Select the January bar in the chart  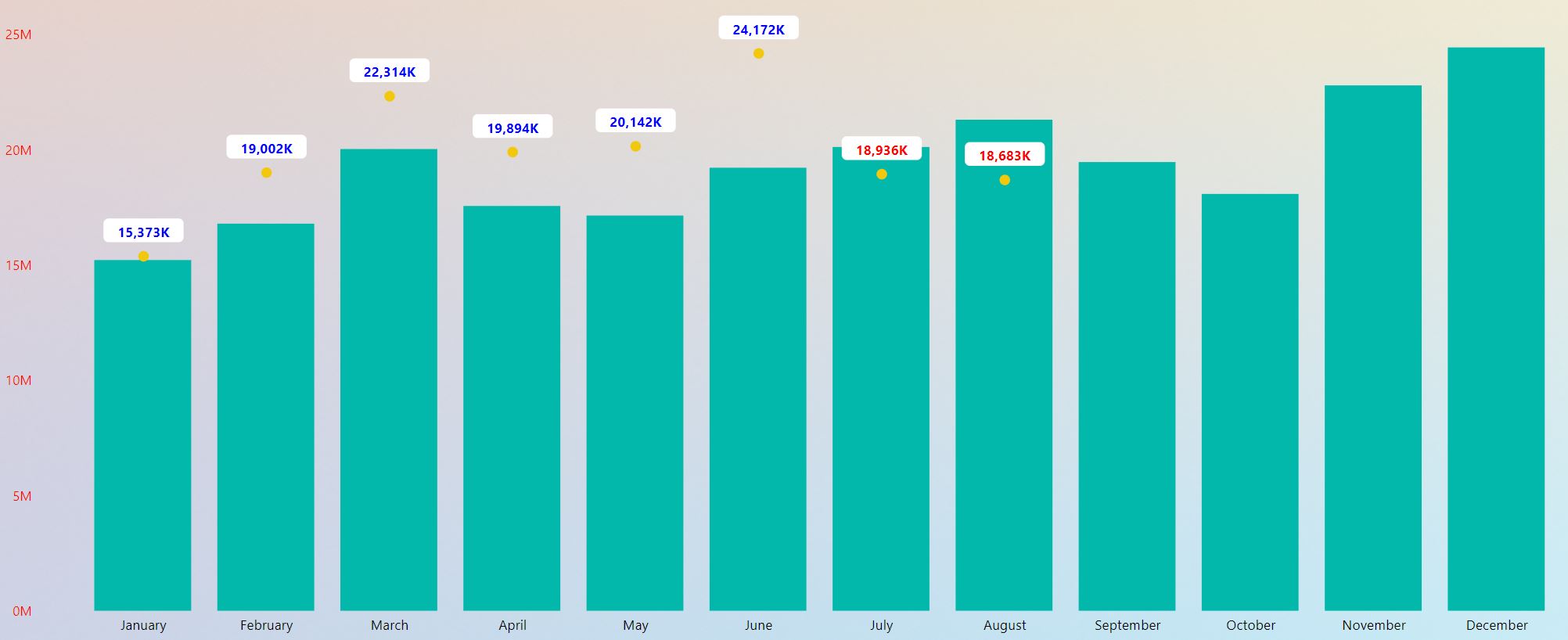[142, 435]
